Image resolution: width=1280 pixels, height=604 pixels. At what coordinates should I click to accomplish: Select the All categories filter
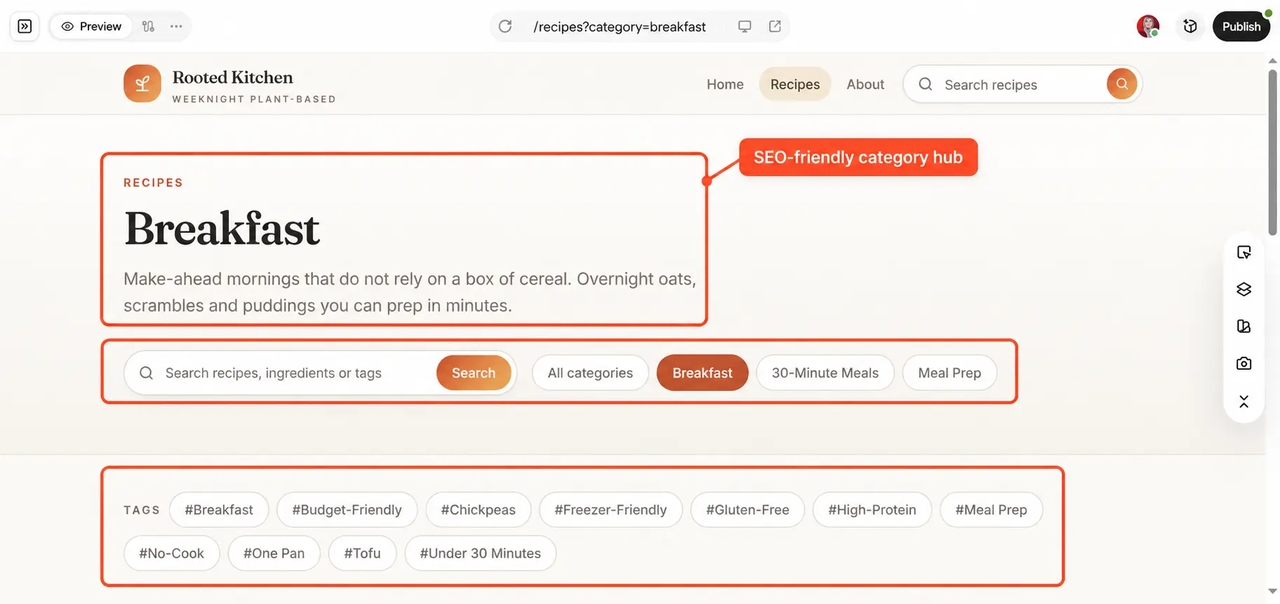[590, 373]
